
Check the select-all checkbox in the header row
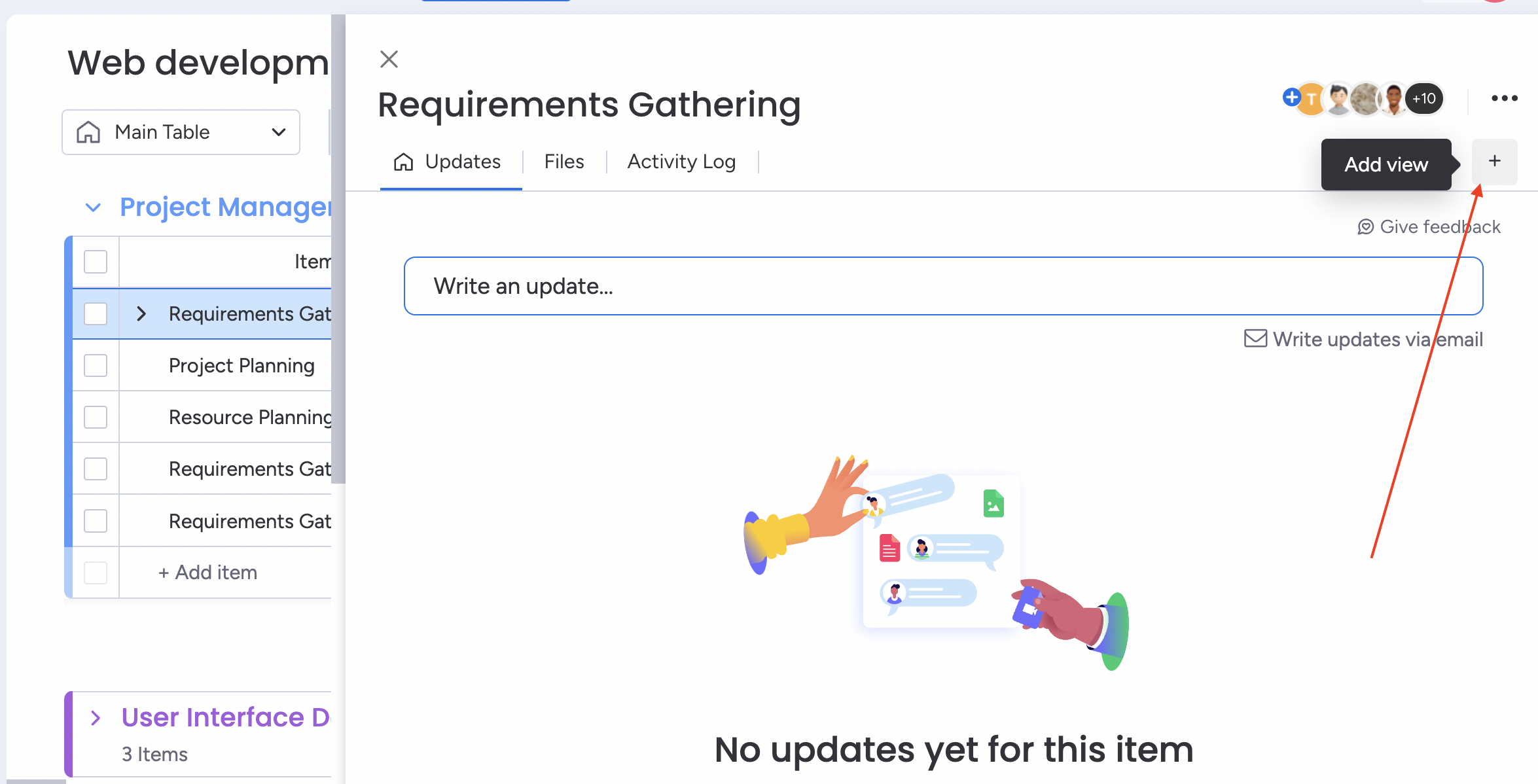(95, 261)
